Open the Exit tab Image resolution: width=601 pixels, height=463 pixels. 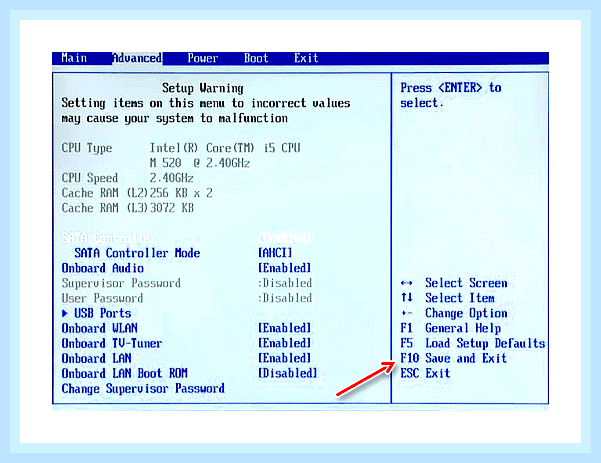coord(306,58)
